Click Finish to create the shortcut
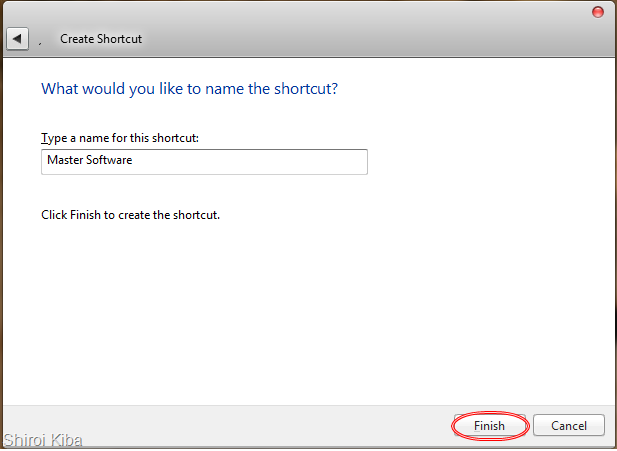617x451 pixels. point(490,425)
